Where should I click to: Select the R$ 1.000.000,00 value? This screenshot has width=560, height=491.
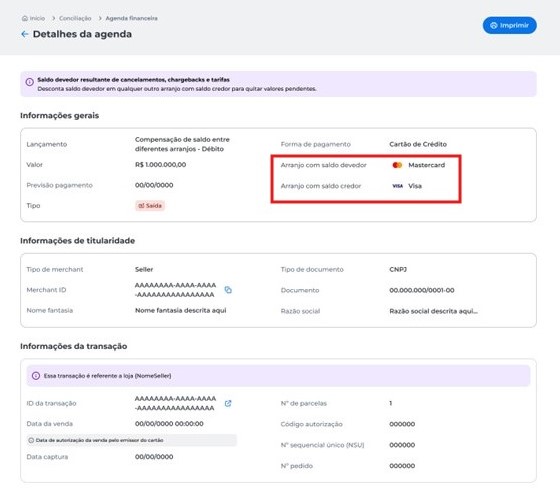tap(160, 165)
